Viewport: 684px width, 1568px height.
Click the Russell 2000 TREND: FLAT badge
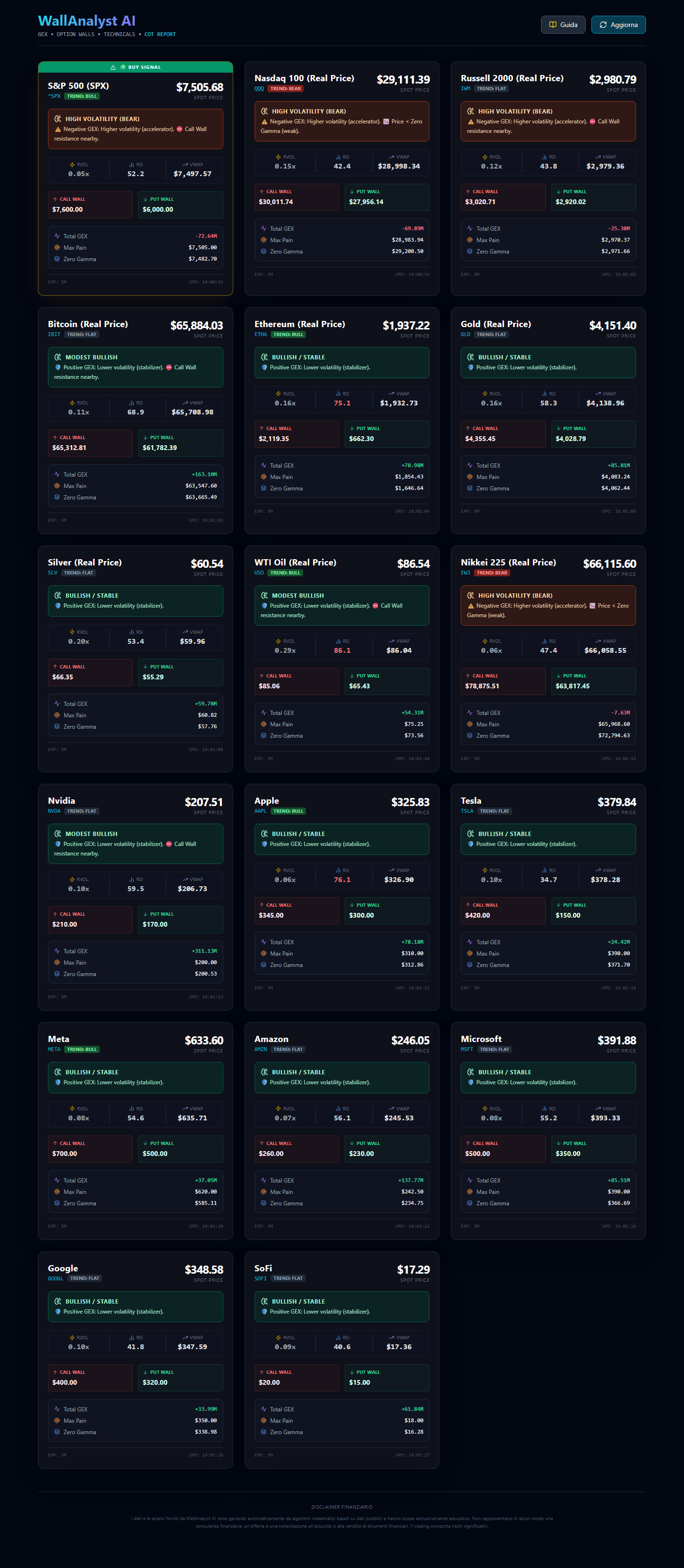[492, 89]
